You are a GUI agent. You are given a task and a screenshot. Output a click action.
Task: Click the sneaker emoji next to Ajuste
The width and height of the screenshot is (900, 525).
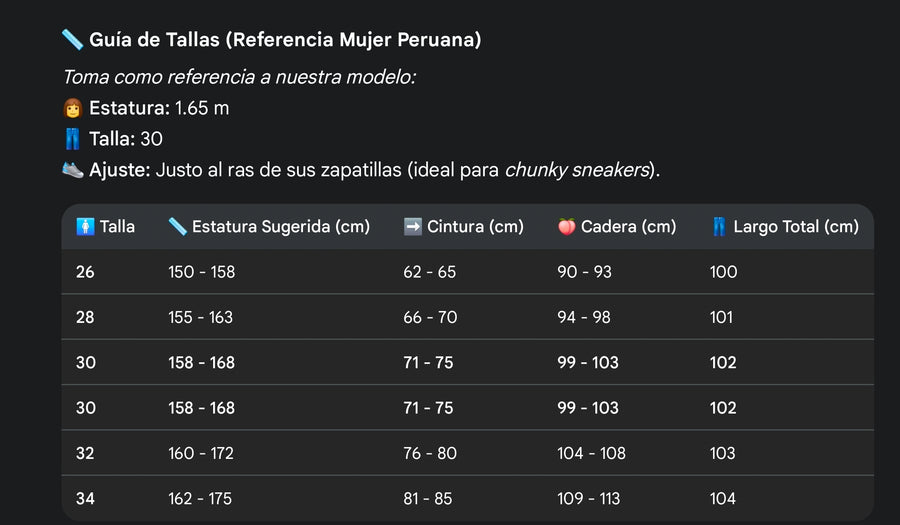click(72, 170)
